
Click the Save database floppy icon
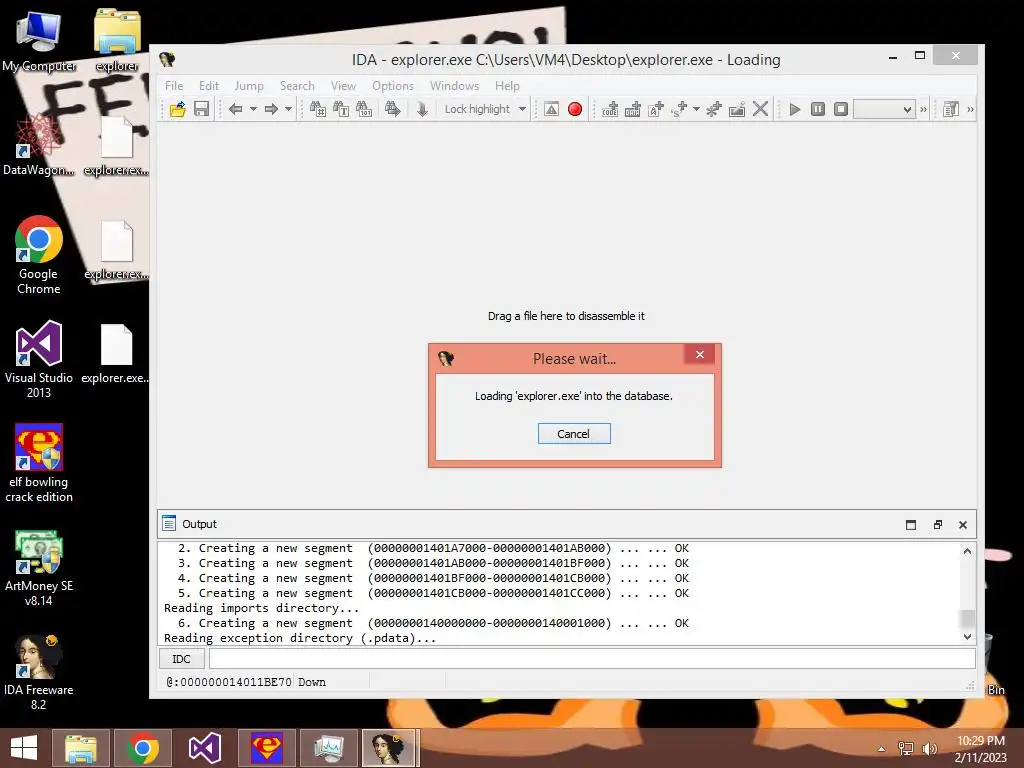[201, 109]
